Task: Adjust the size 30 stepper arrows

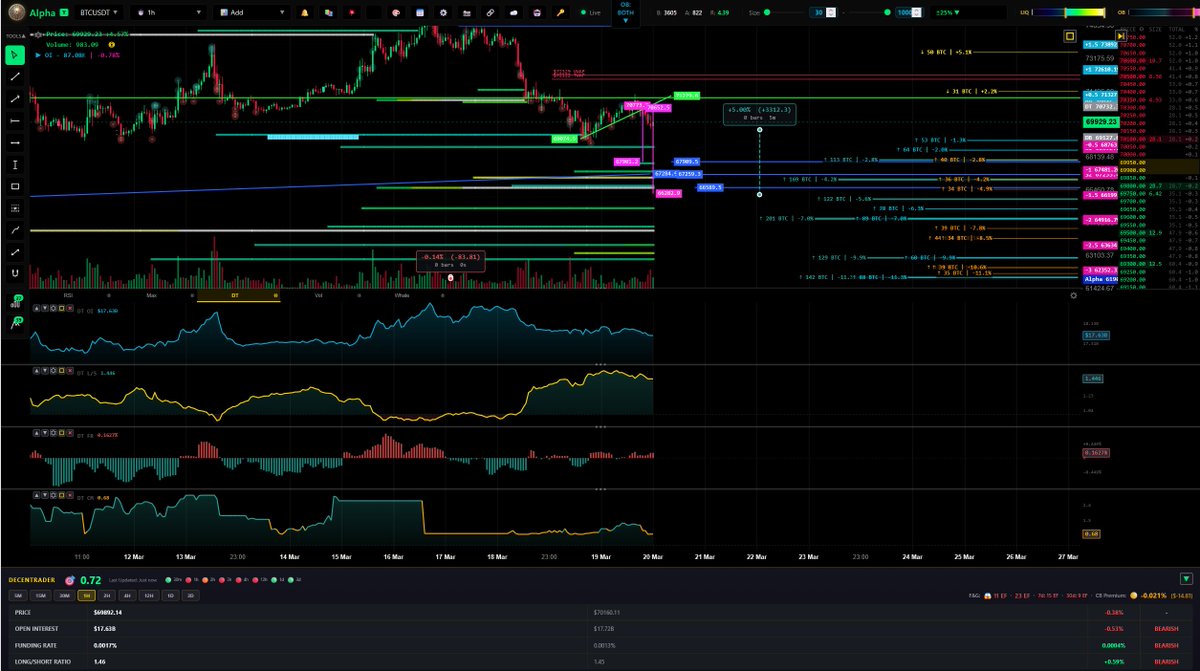Action: click(x=830, y=13)
